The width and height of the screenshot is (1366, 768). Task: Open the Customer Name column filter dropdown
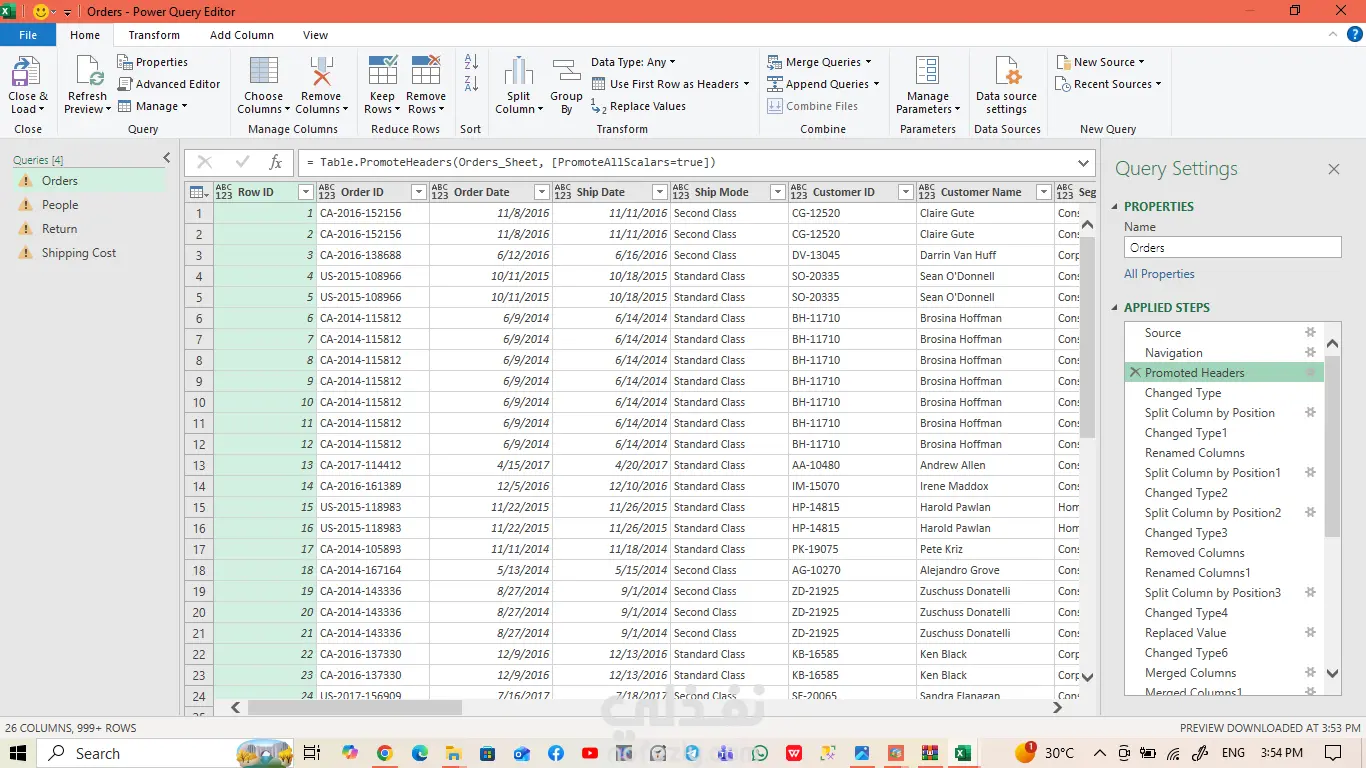(1043, 192)
